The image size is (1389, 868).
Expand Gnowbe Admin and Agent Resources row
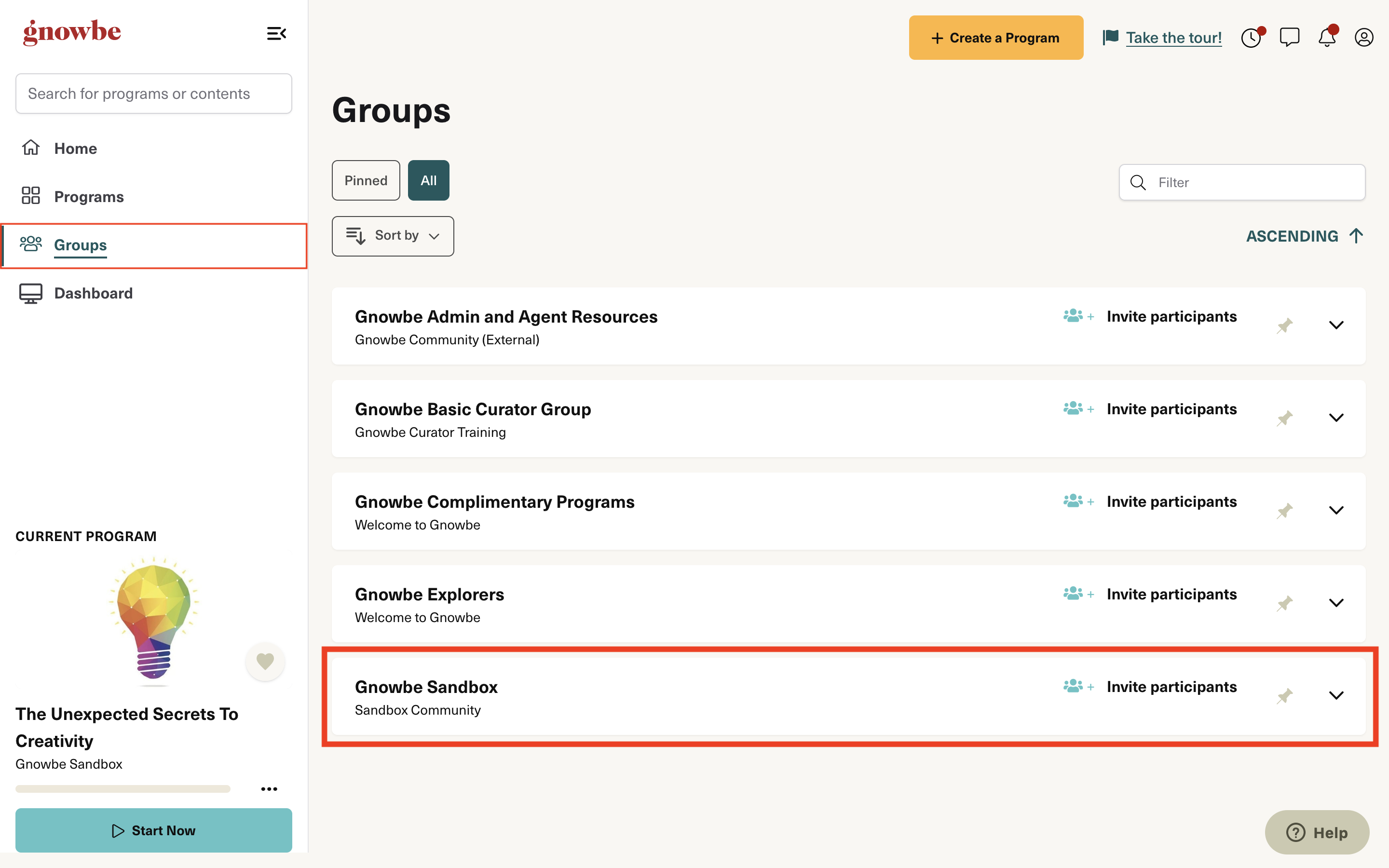[1336, 325]
